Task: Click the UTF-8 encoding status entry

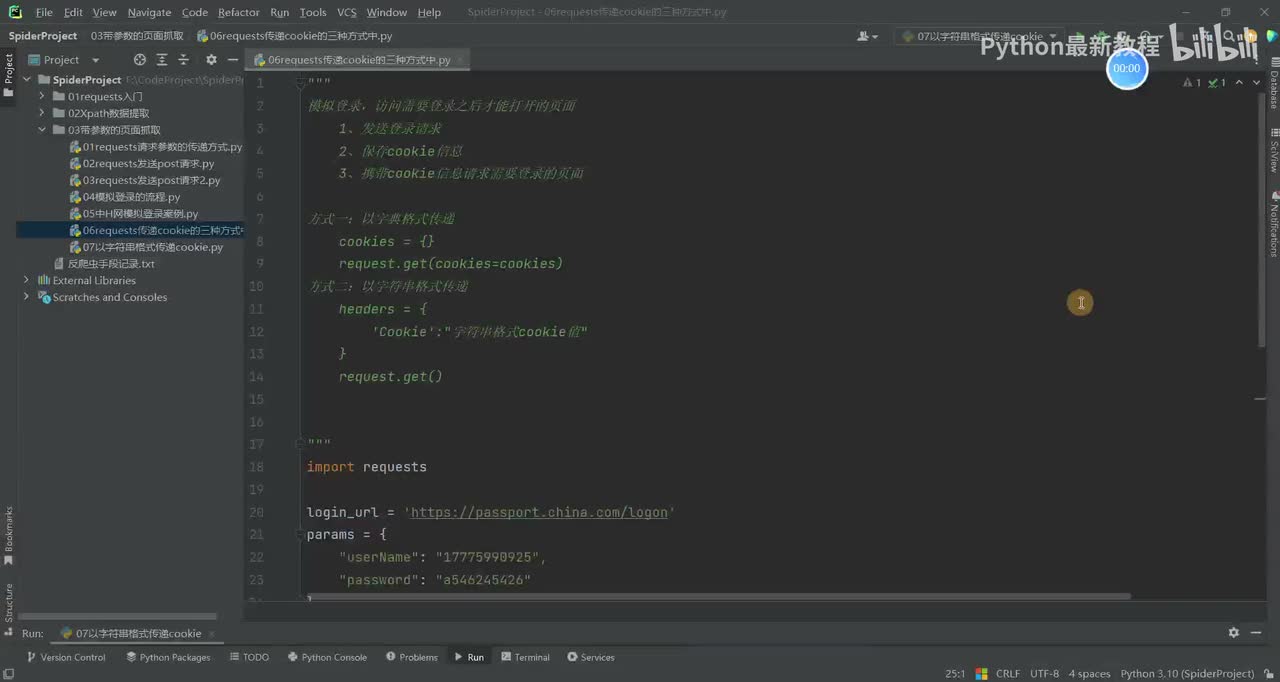Action: tap(1044, 674)
